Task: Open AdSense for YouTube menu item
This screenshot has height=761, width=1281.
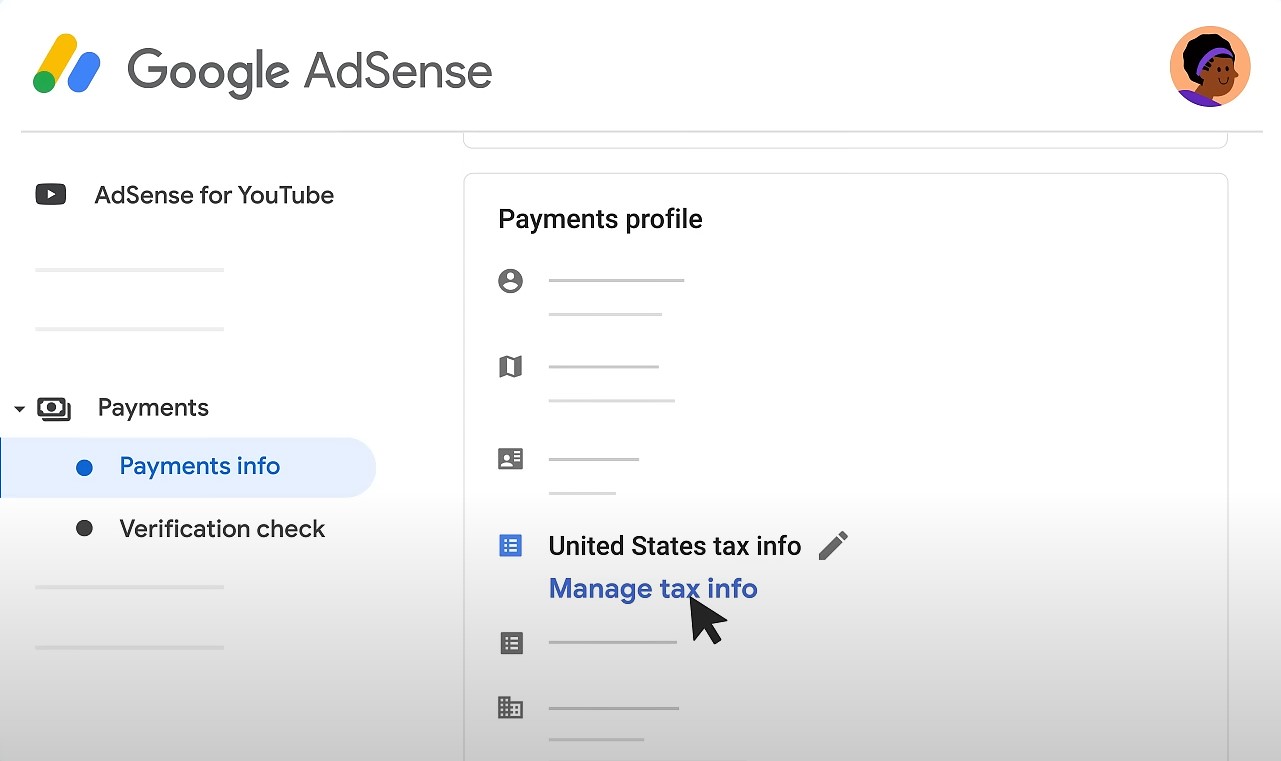Action: [214, 195]
